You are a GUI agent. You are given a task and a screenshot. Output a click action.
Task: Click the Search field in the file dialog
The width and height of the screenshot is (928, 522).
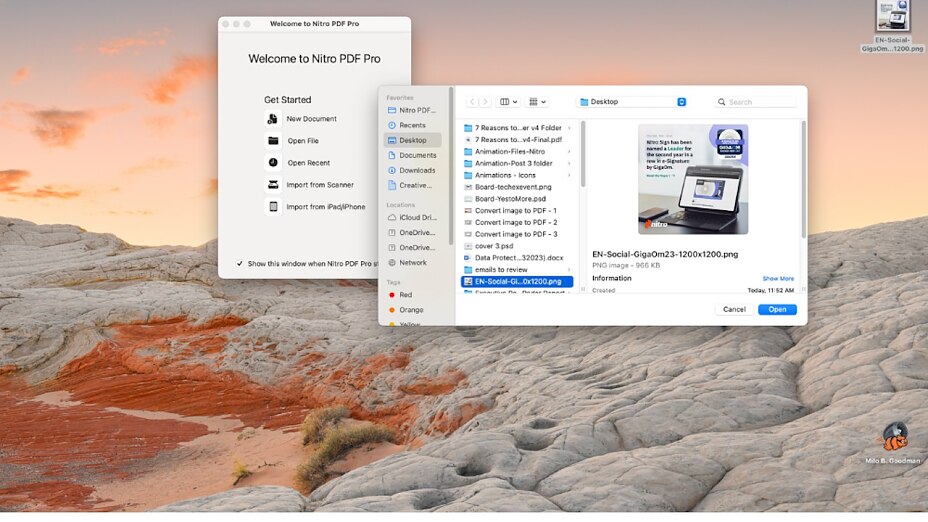tap(756, 102)
